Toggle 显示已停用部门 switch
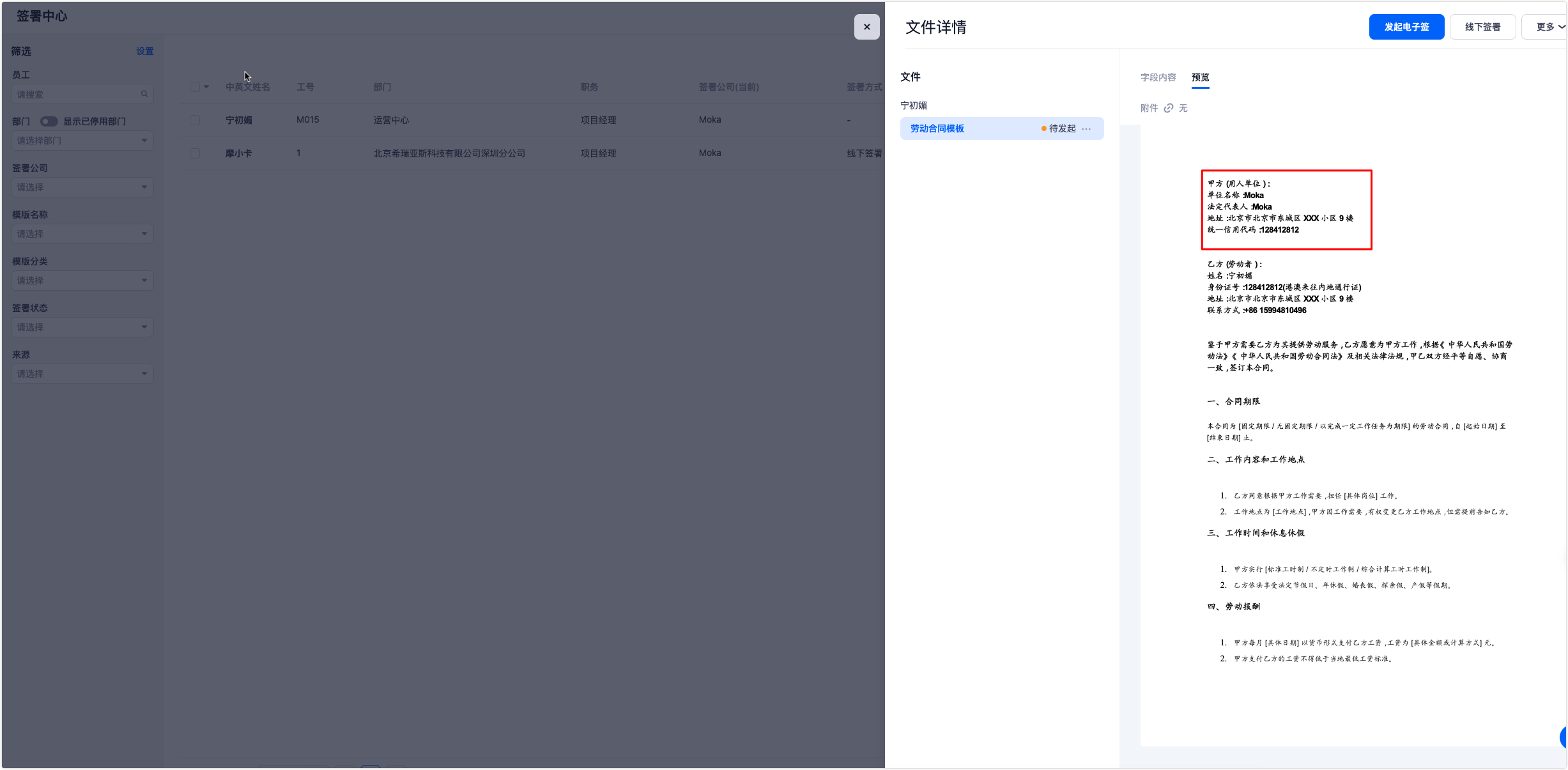1568x770 pixels. pyautogui.click(x=49, y=121)
